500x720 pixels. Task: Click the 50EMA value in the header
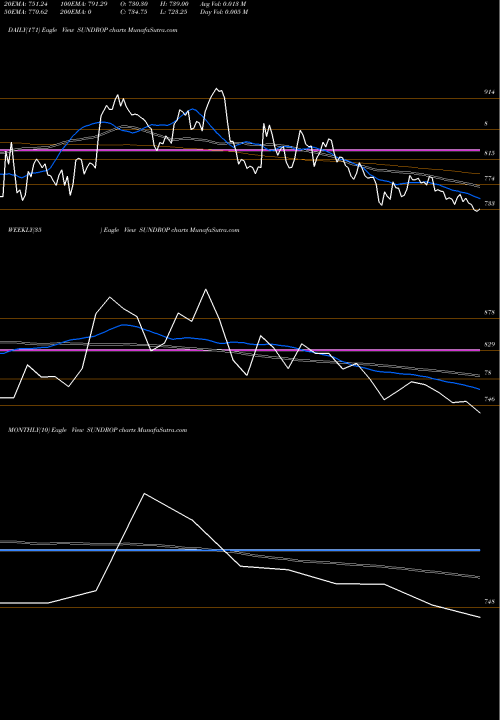[28, 12]
